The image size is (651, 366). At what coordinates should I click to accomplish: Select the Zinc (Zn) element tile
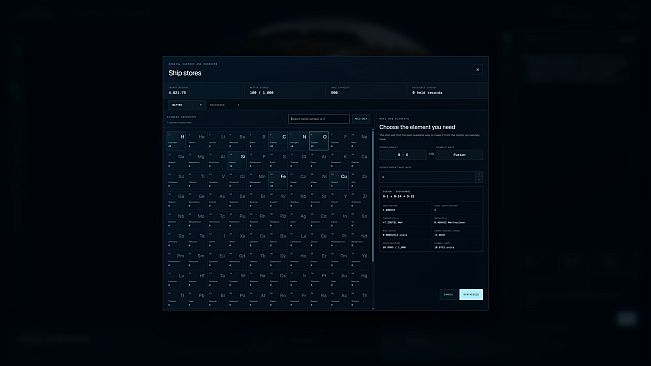359,181
